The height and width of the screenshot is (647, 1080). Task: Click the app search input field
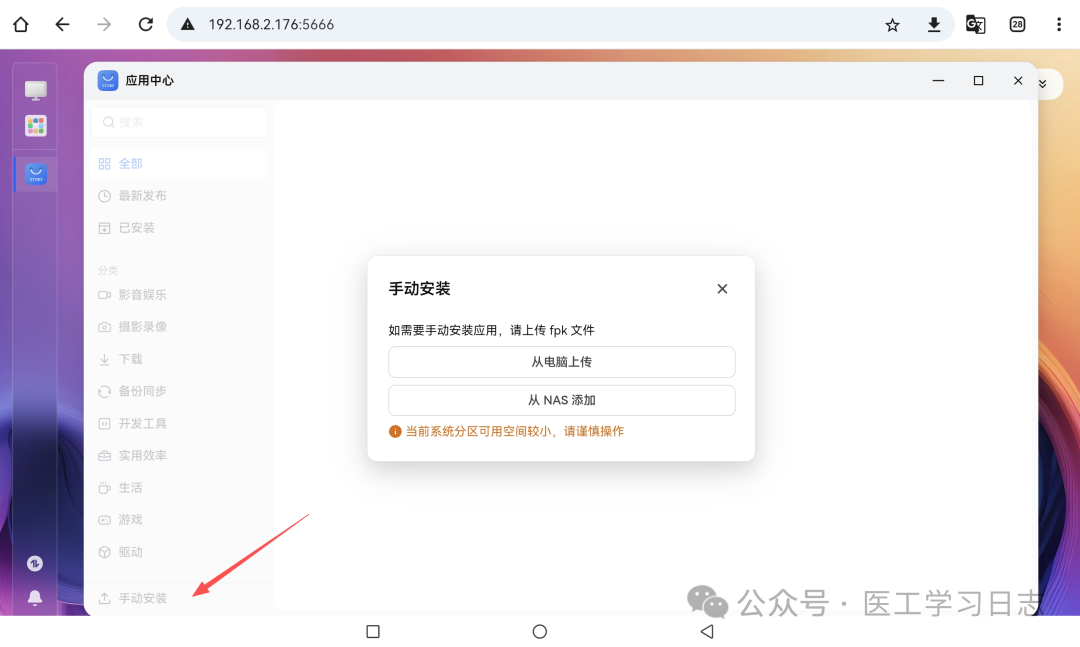(x=178, y=121)
